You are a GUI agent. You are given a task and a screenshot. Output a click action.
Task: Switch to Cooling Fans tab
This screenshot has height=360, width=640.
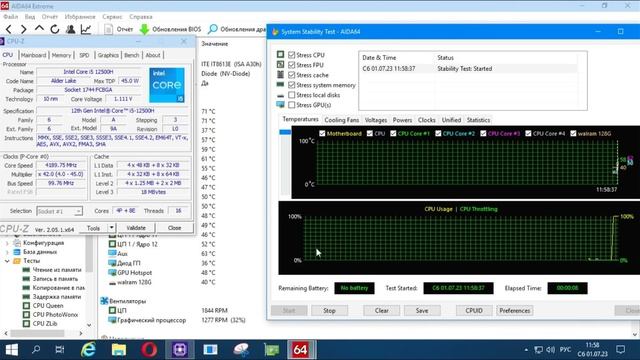342,120
